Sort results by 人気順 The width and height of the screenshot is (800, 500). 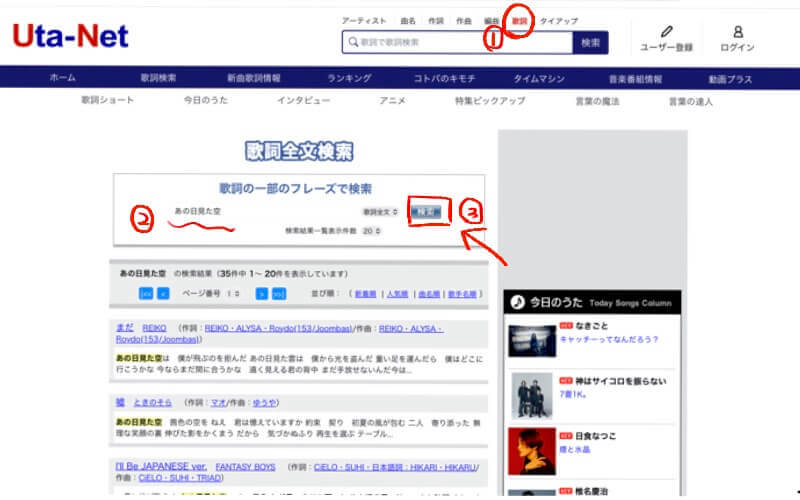tap(397, 294)
